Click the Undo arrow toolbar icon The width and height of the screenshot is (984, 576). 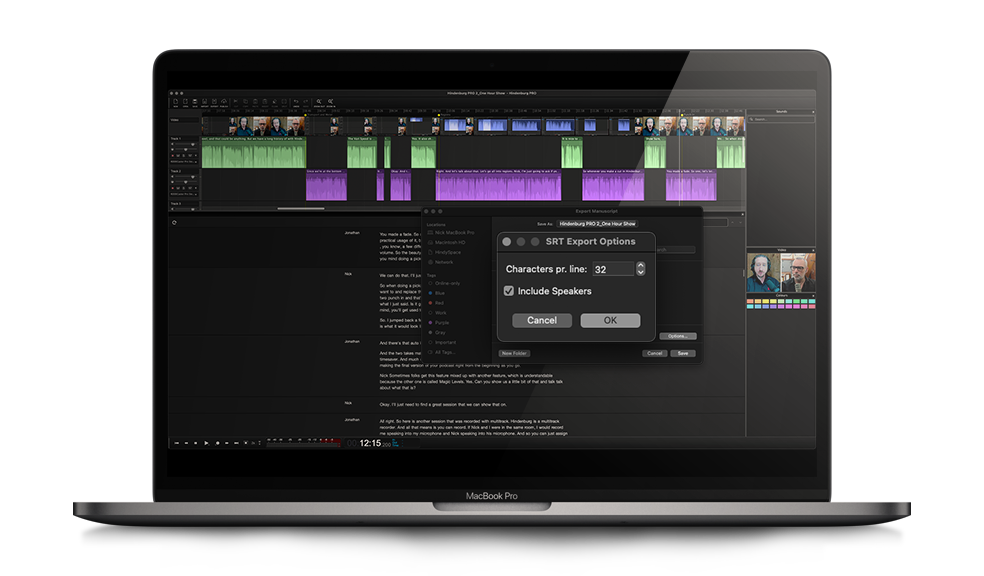pos(296,102)
